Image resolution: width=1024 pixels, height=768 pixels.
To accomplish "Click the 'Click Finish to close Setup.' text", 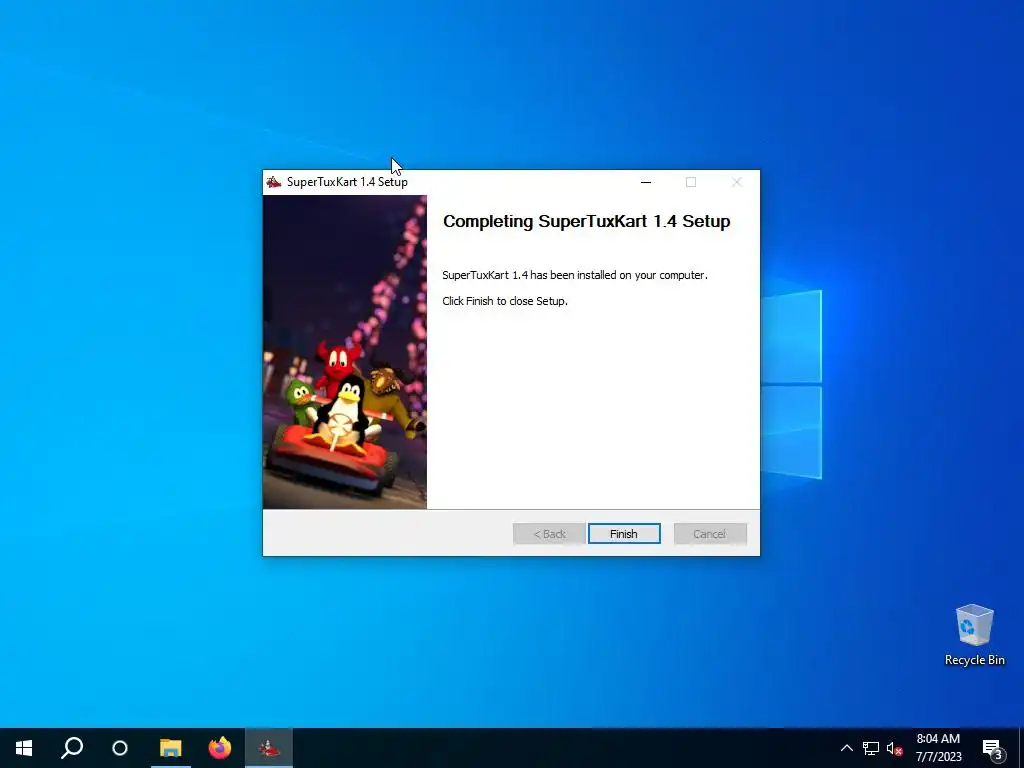I will [x=505, y=301].
